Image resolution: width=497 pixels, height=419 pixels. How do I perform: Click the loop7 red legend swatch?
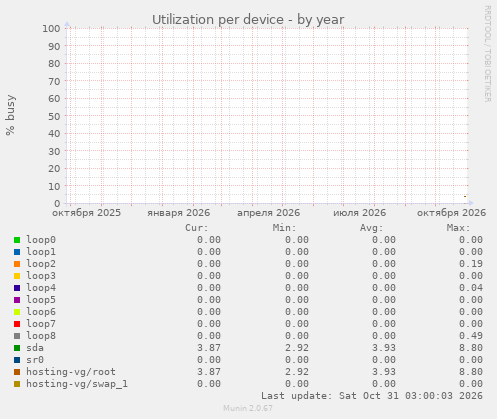tap(17, 324)
